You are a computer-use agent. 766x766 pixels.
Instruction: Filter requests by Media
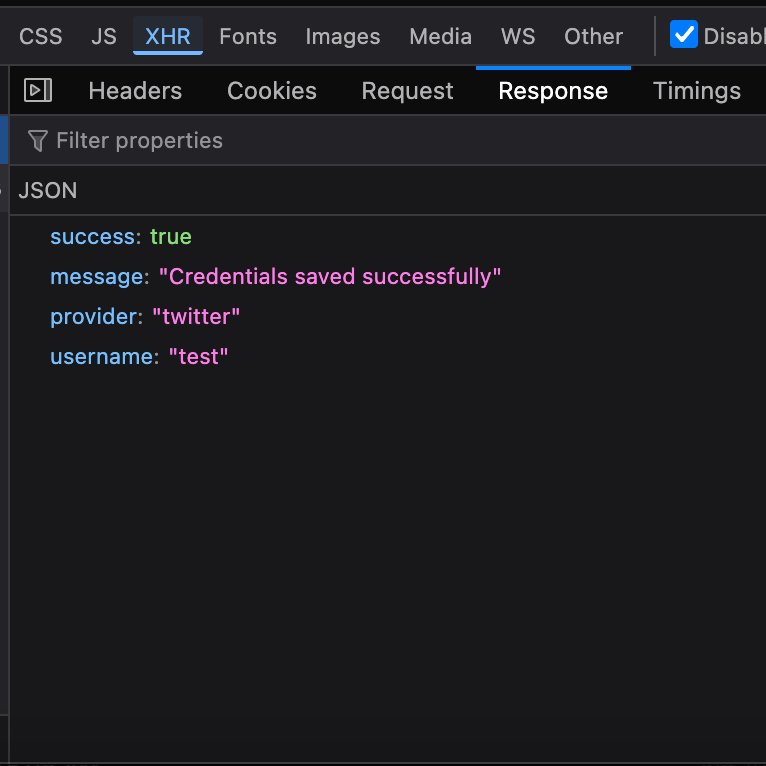[x=440, y=36]
